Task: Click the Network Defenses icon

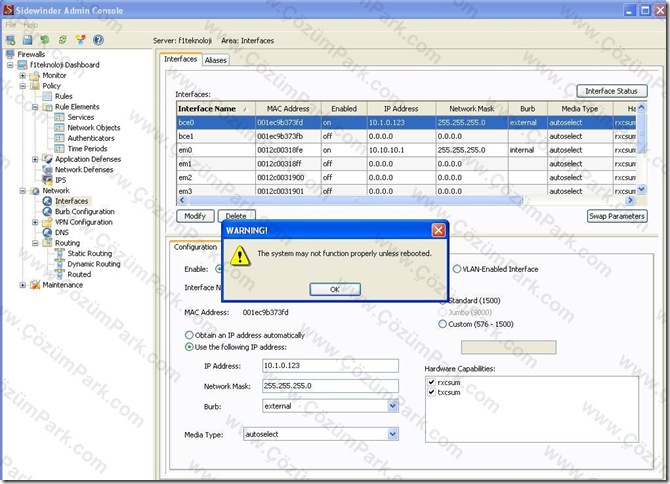Action: (x=48, y=170)
